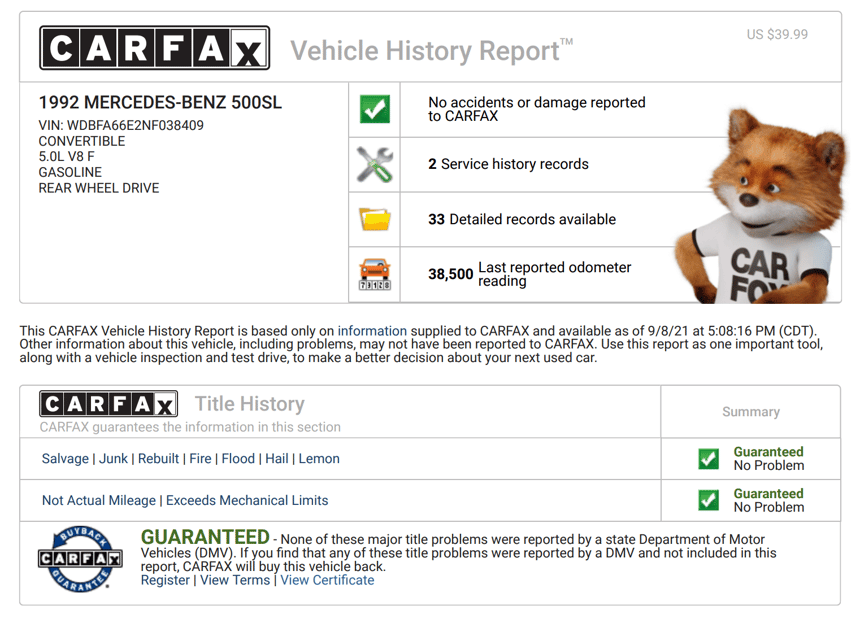Click the wrench and screwdriver service history icon
The height and width of the screenshot is (619, 860).
(374, 164)
